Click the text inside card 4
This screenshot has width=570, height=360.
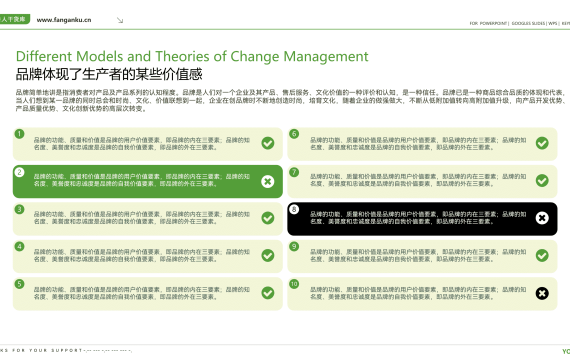click(142, 255)
